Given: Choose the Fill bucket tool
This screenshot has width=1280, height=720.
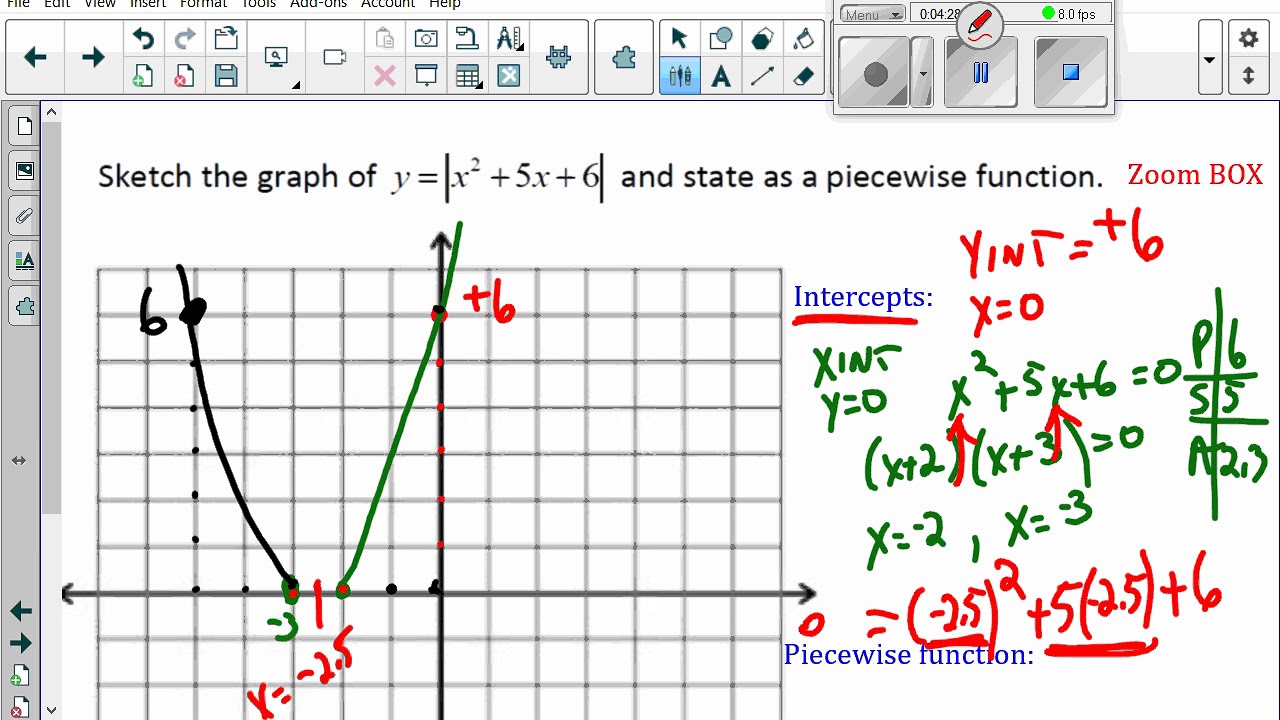Looking at the screenshot, I should (804, 39).
